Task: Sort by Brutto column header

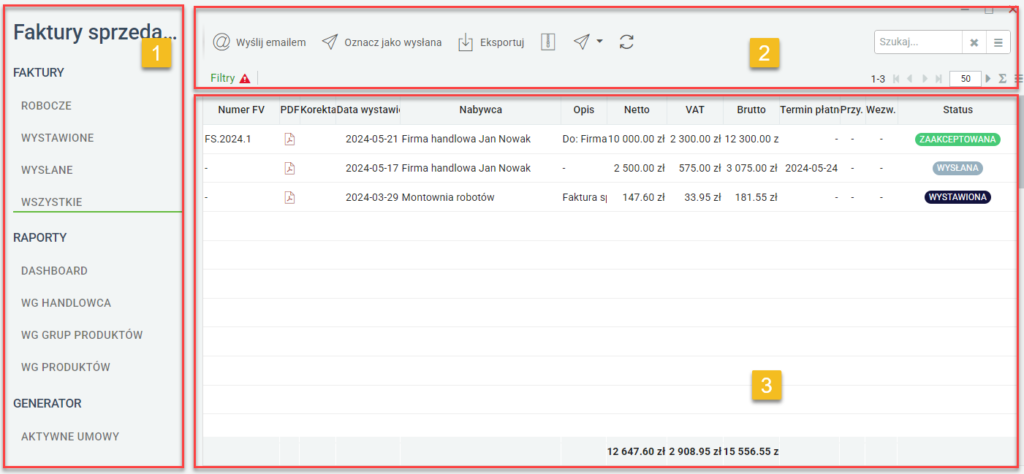Action: click(751, 110)
